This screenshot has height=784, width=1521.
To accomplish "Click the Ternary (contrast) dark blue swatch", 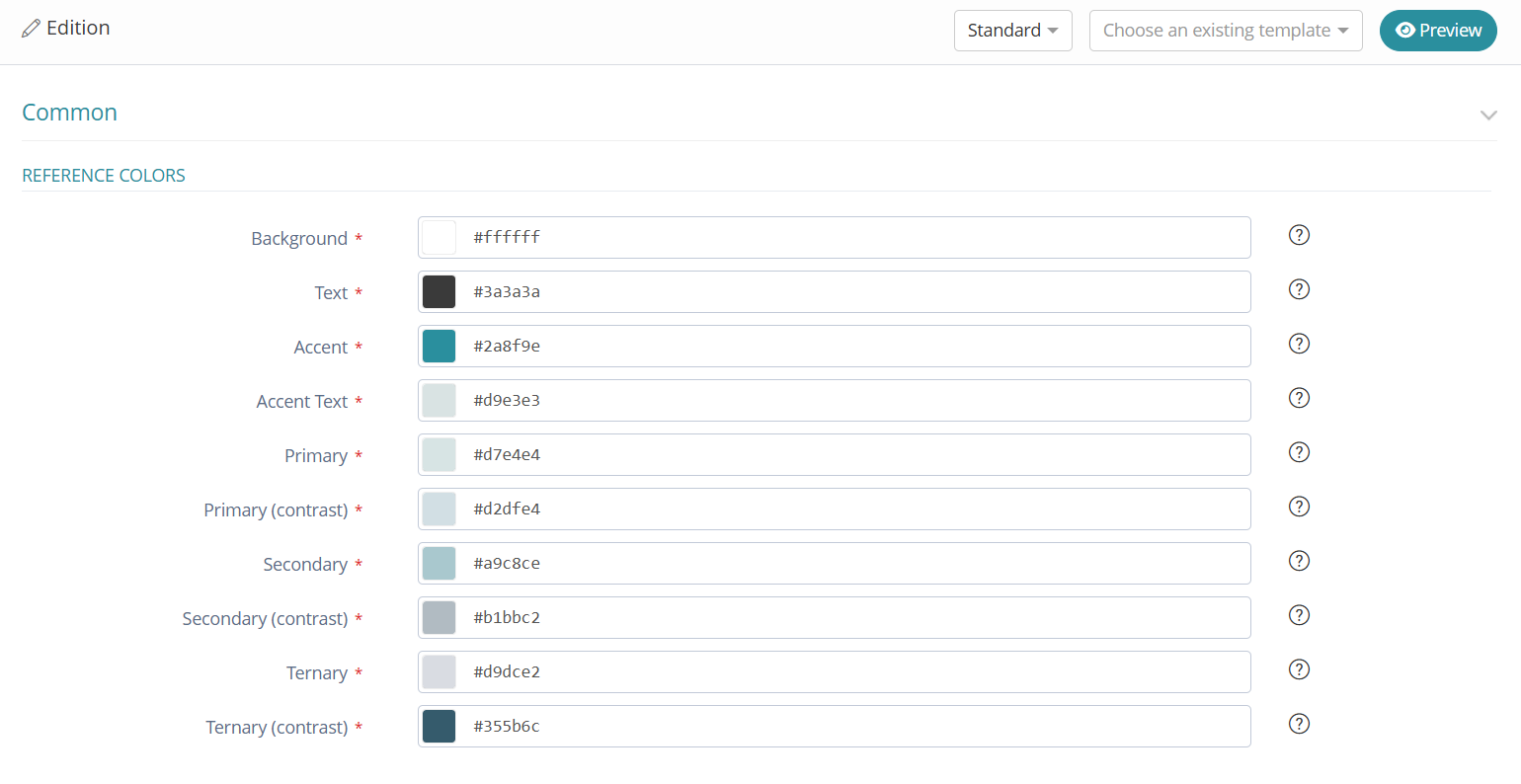I will (439, 727).
